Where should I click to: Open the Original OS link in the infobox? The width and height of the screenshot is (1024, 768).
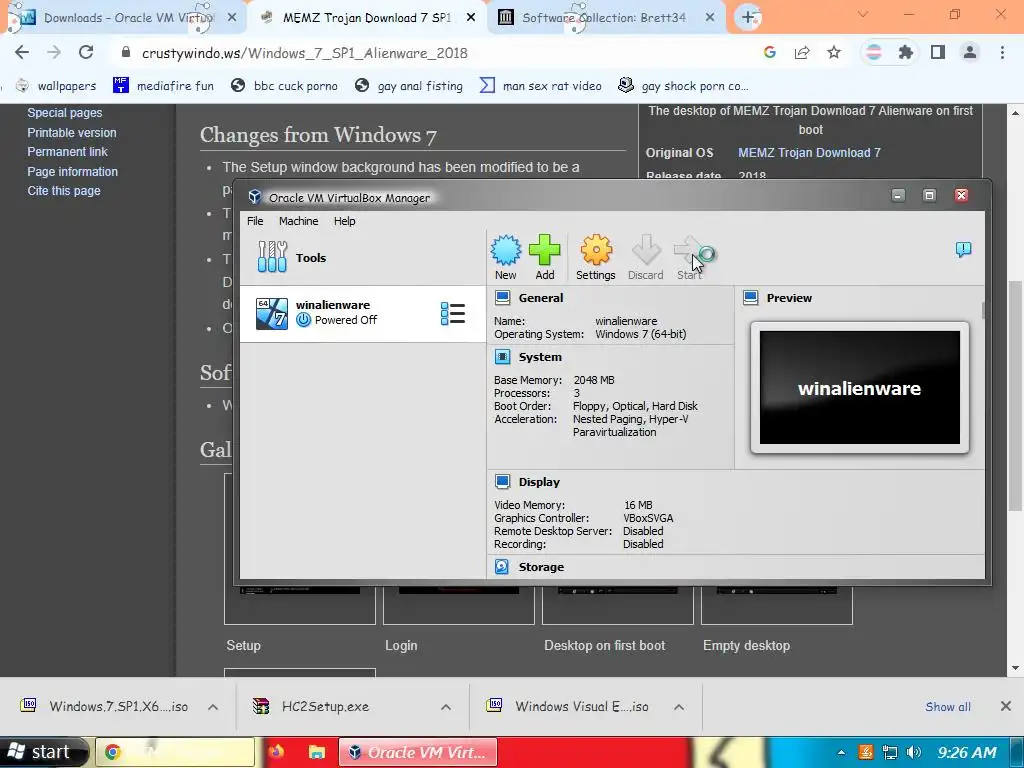pyautogui.click(x=809, y=153)
